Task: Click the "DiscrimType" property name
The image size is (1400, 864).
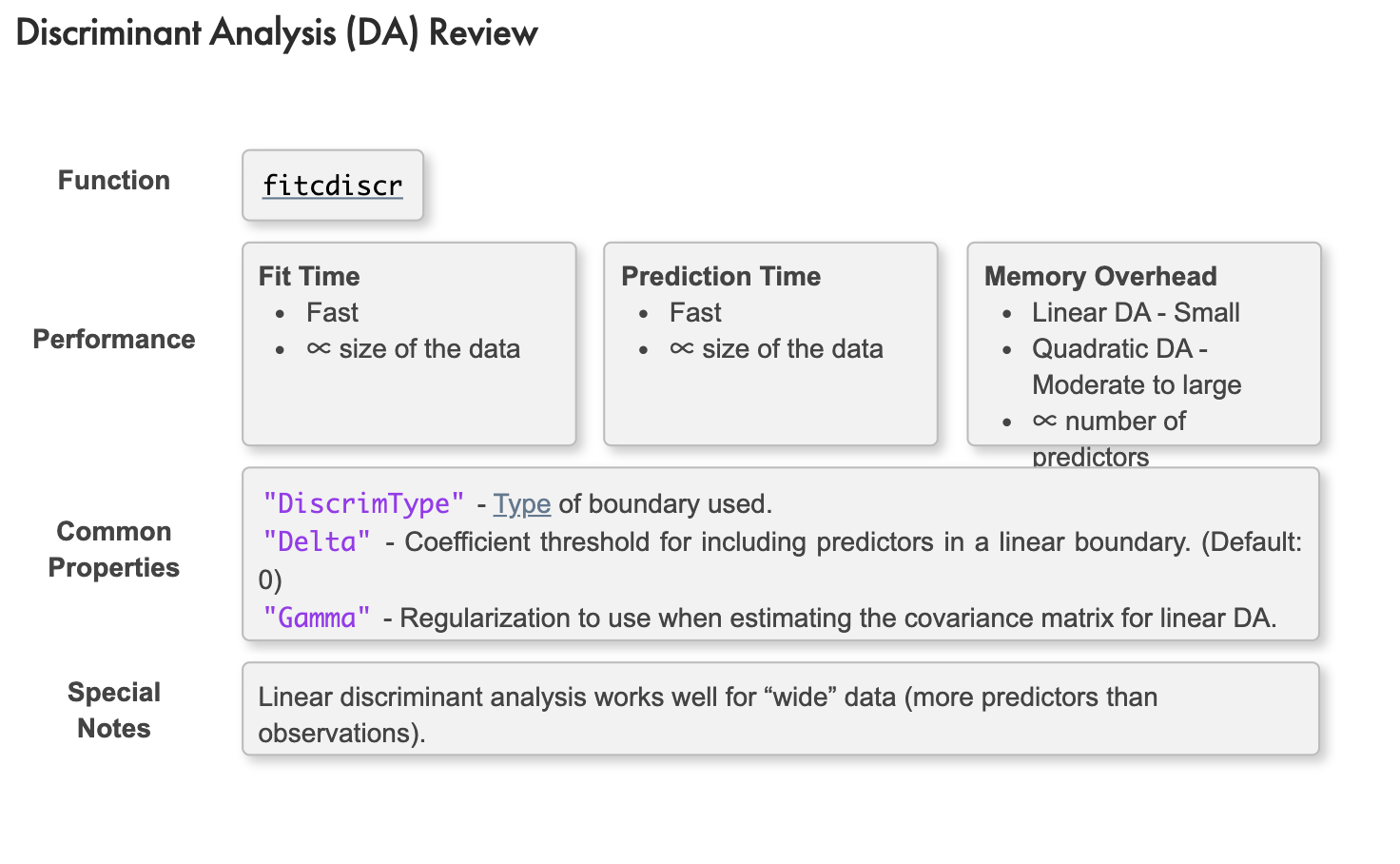Action: tap(363, 503)
